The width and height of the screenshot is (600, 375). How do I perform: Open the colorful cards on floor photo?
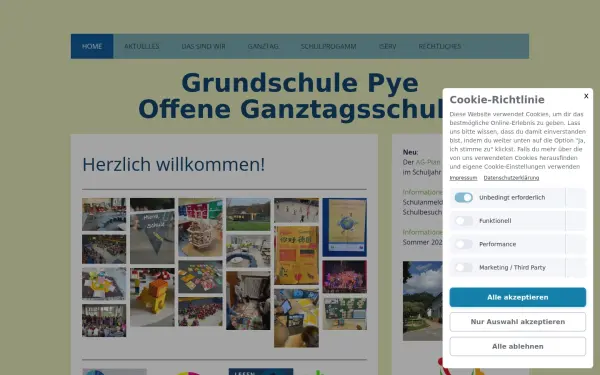[200, 277]
